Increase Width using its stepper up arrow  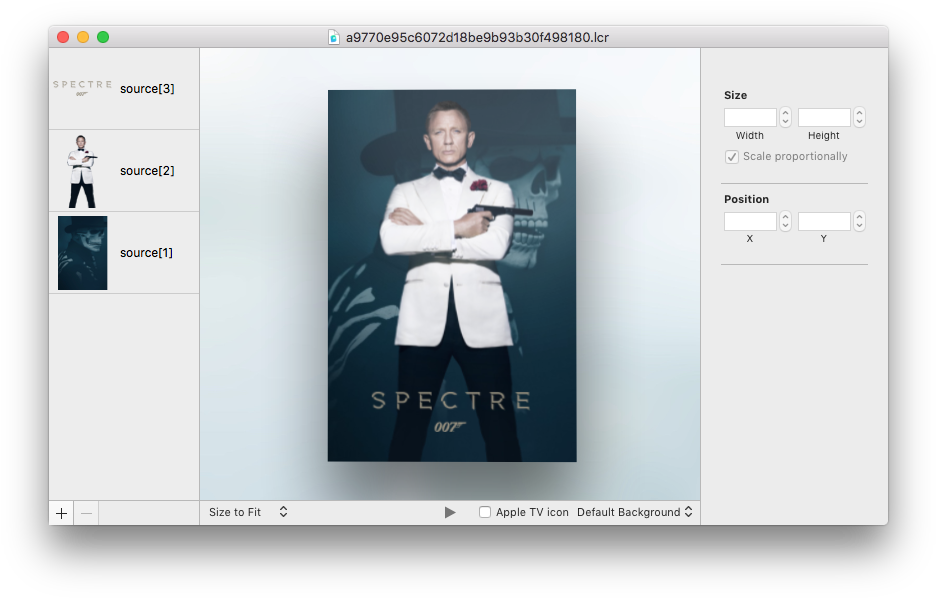click(784, 112)
